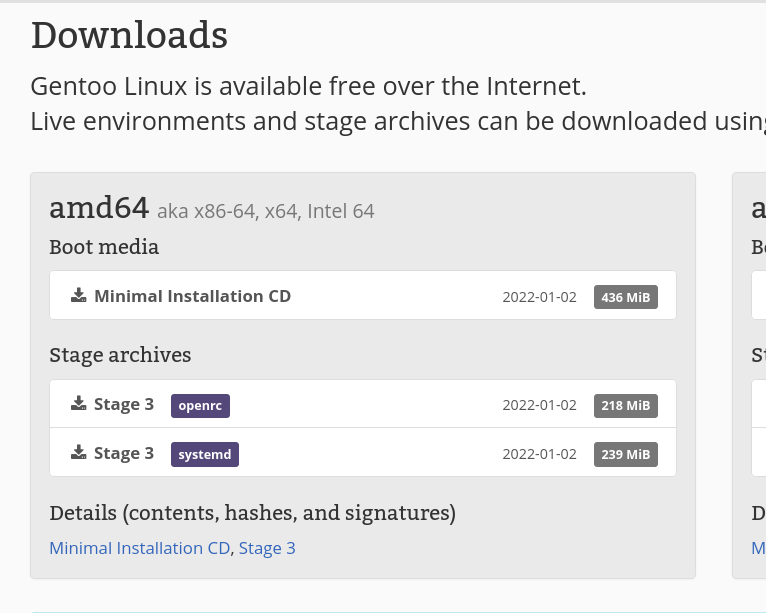Select the purple systemd badge

(205, 454)
